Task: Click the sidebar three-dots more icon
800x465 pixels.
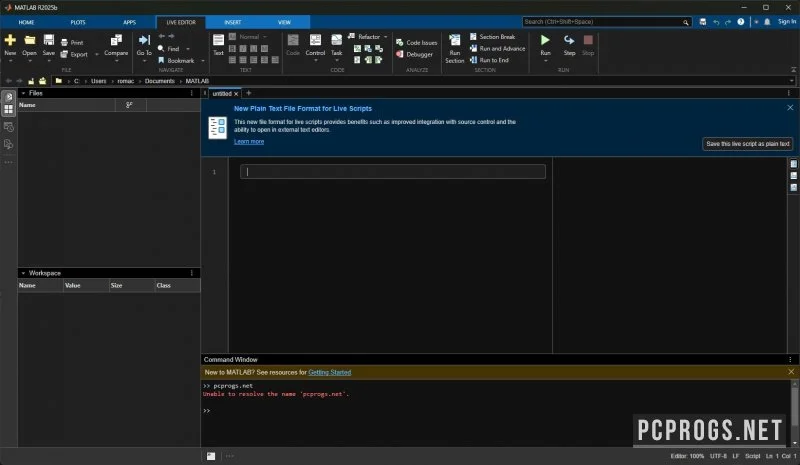Action: [9, 162]
